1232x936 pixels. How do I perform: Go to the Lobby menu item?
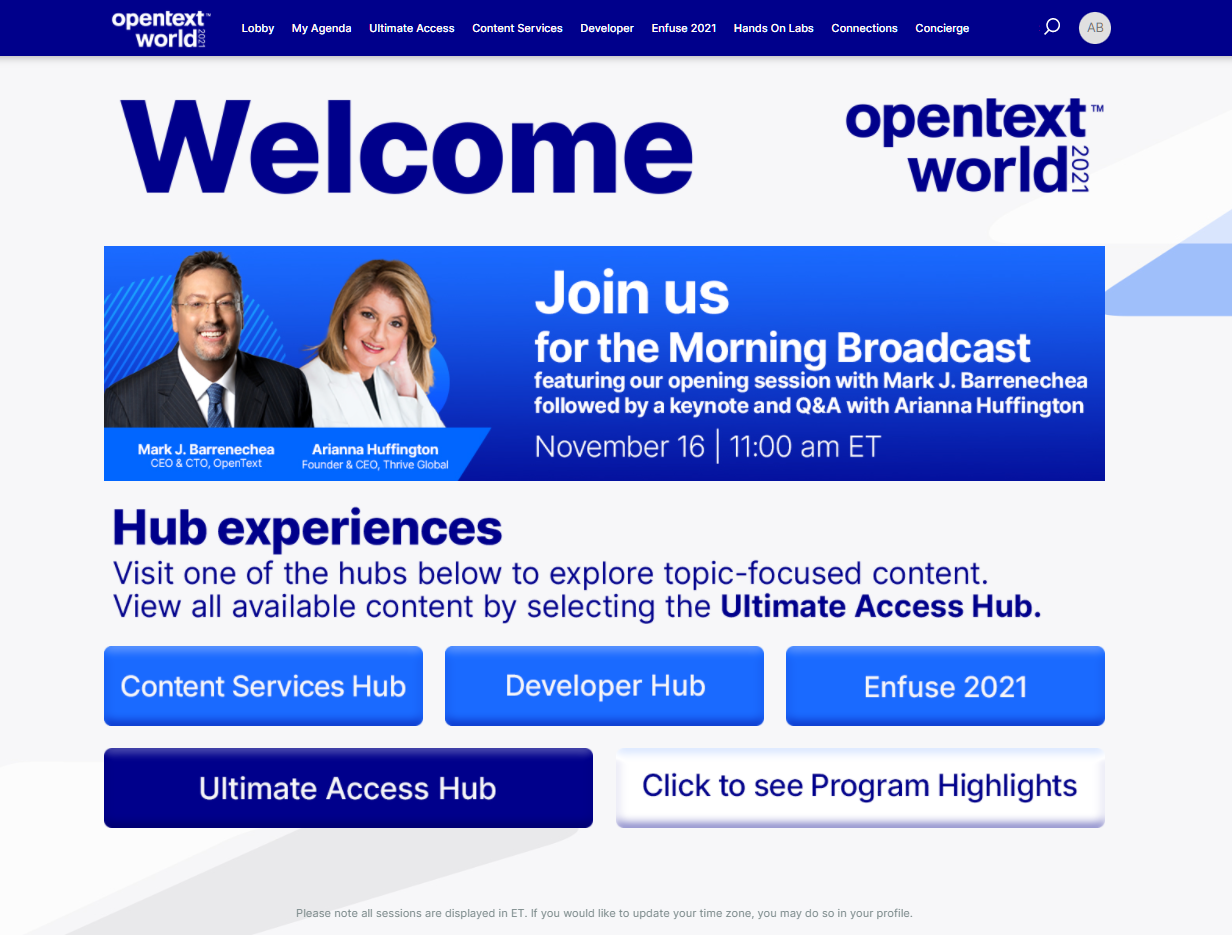click(x=257, y=28)
